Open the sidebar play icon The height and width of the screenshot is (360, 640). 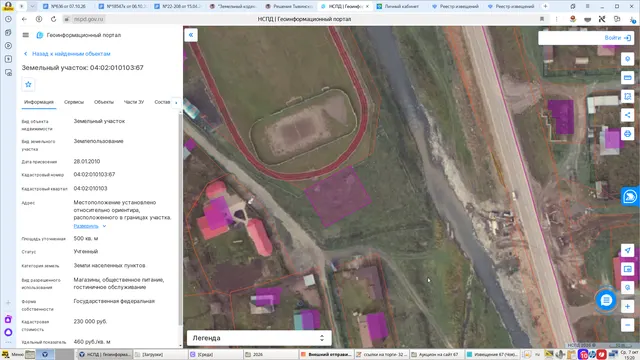[8, 46]
